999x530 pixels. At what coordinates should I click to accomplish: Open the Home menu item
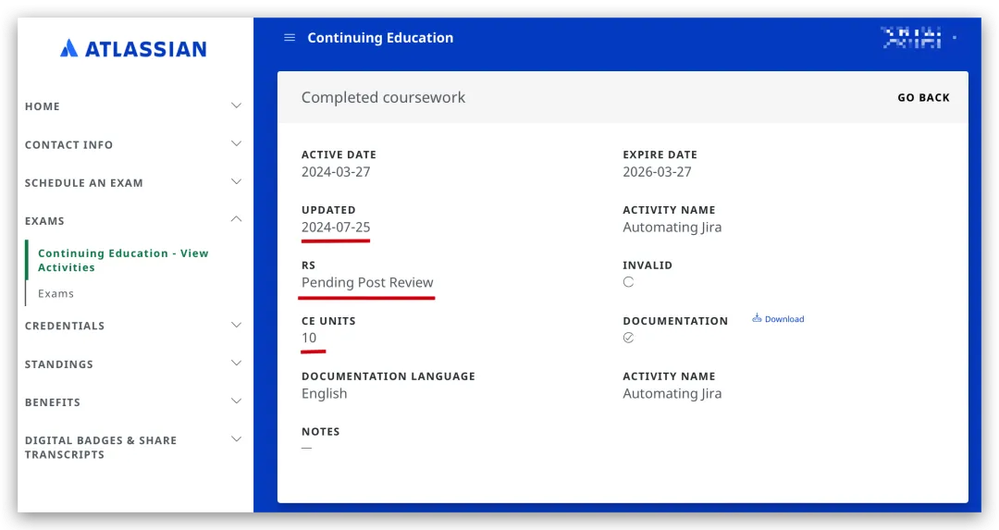[x=42, y=106]
